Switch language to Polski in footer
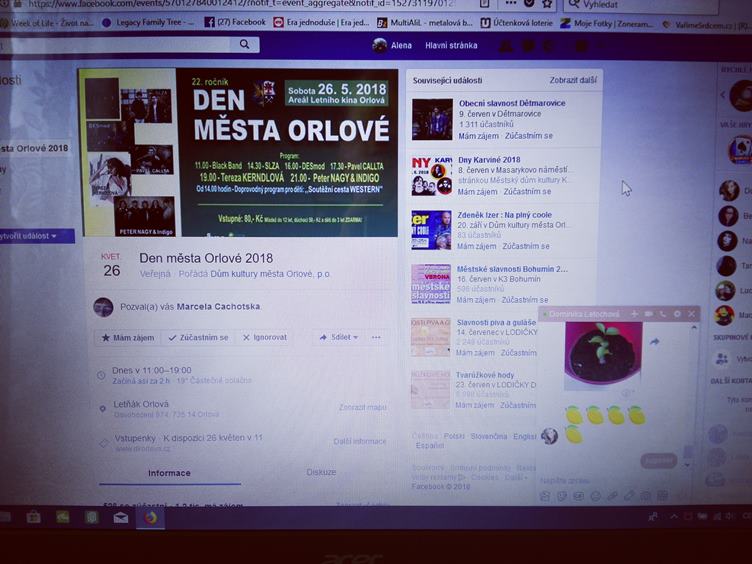 [454, 436]
